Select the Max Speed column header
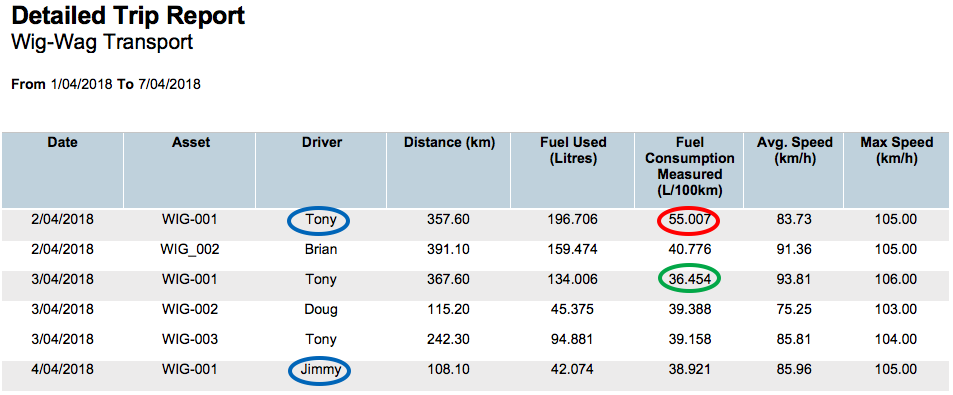 point(896,151)
